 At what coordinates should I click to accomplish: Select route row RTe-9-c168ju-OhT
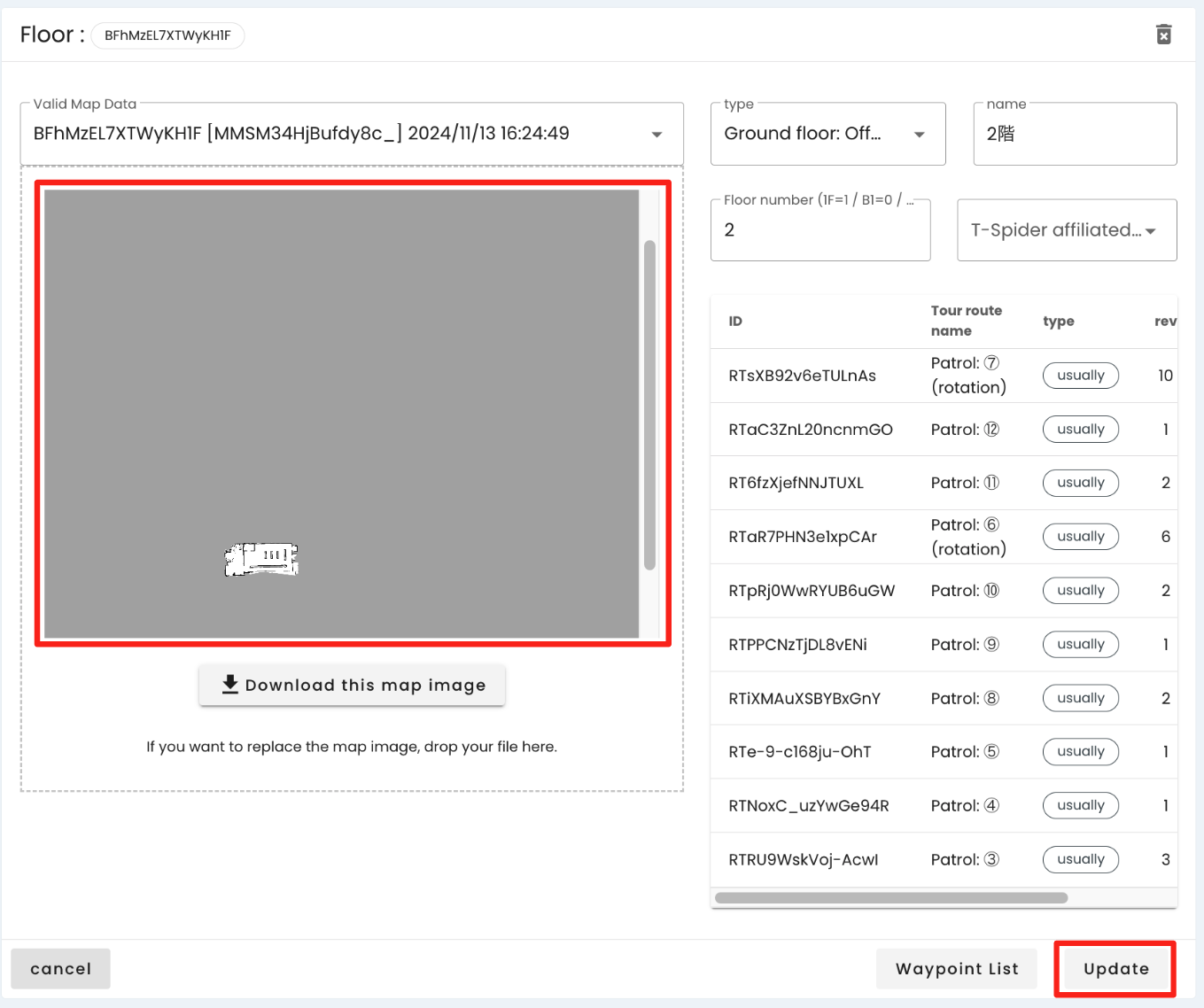[x=944, y=752]
